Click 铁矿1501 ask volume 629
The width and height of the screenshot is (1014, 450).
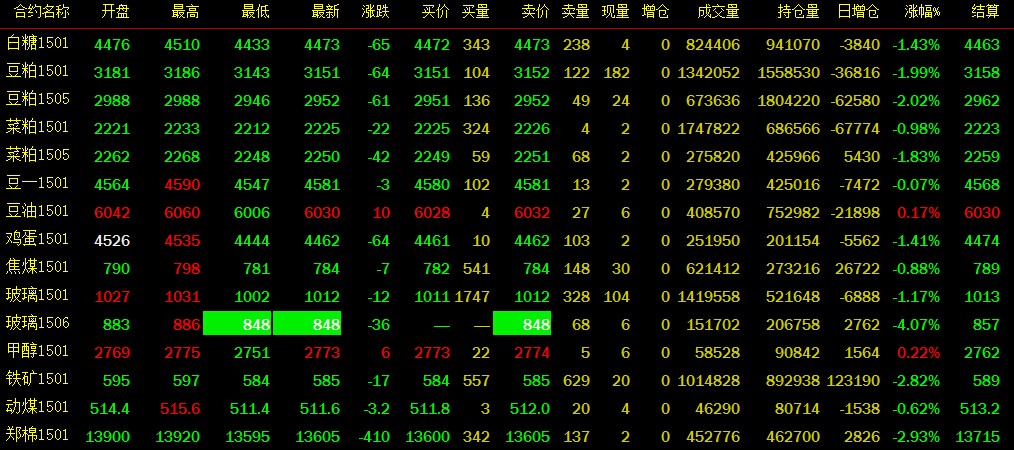click(576, 381)
